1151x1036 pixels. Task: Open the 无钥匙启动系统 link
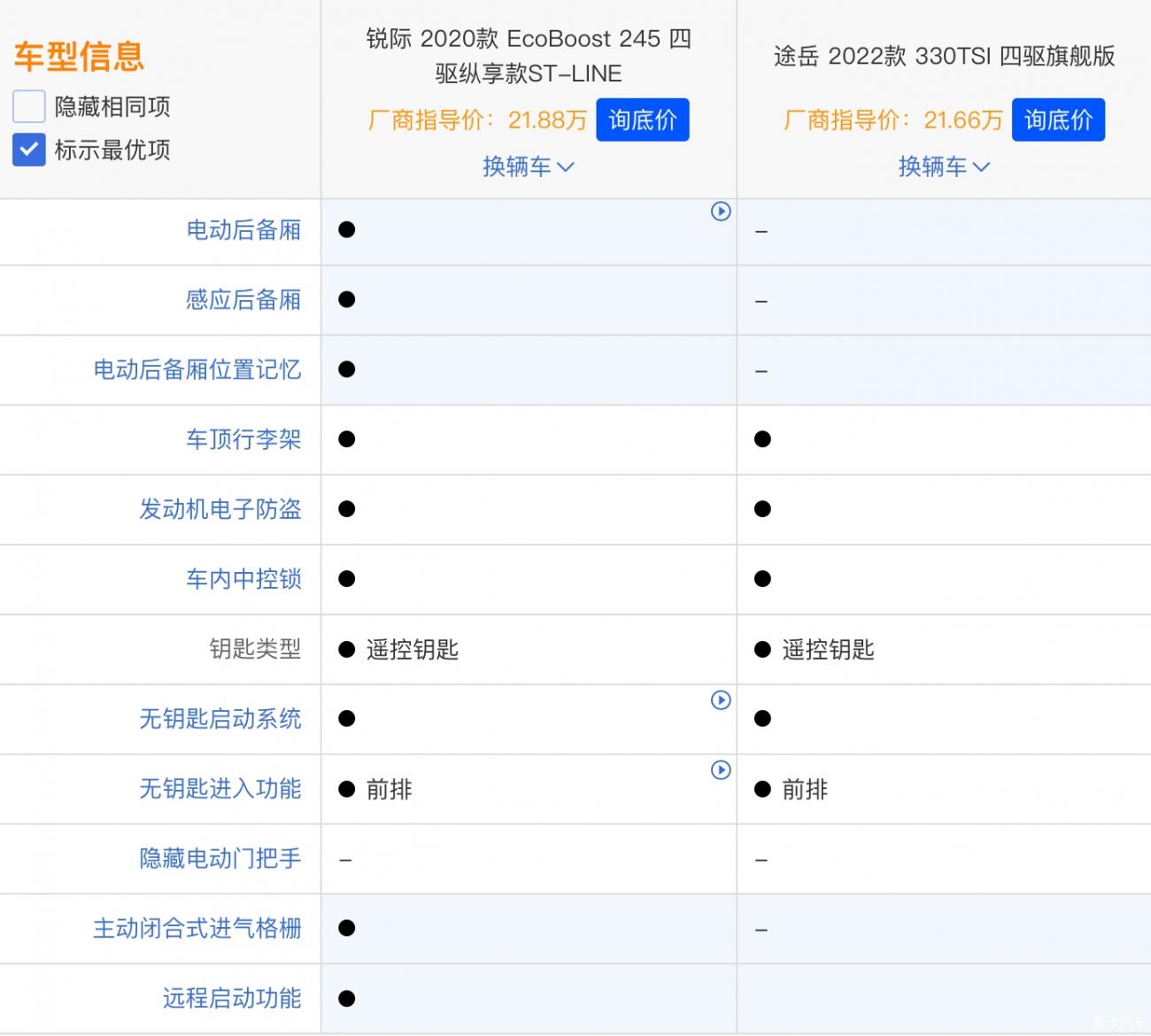point(220,719)
